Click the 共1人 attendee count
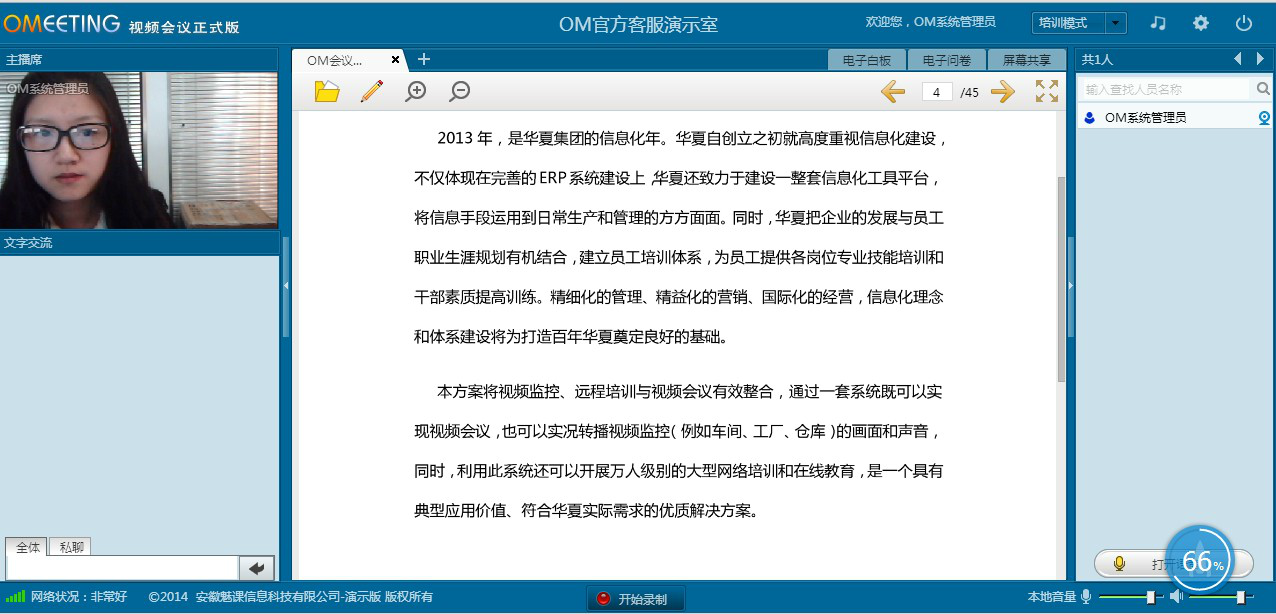The width and height of the screenshot is (1276, 614). [1098, 60]
